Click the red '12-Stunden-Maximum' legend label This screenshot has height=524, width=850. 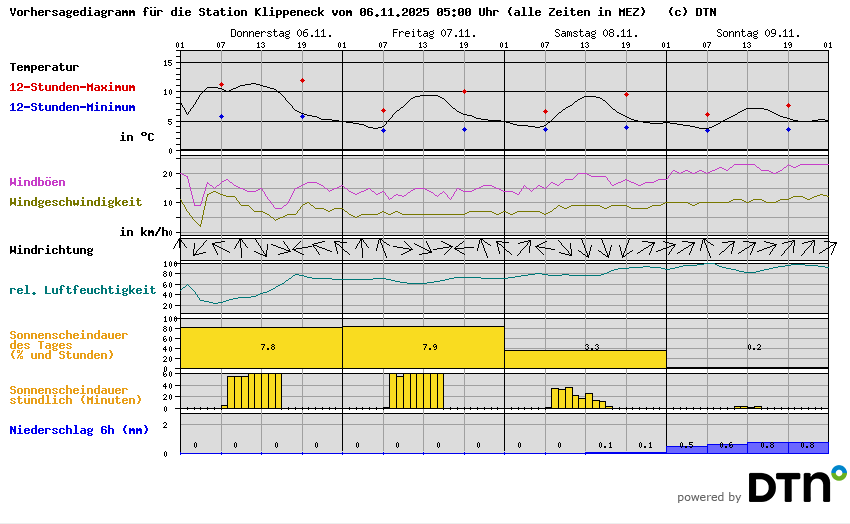pyautogui.click(x=72, y=87)
